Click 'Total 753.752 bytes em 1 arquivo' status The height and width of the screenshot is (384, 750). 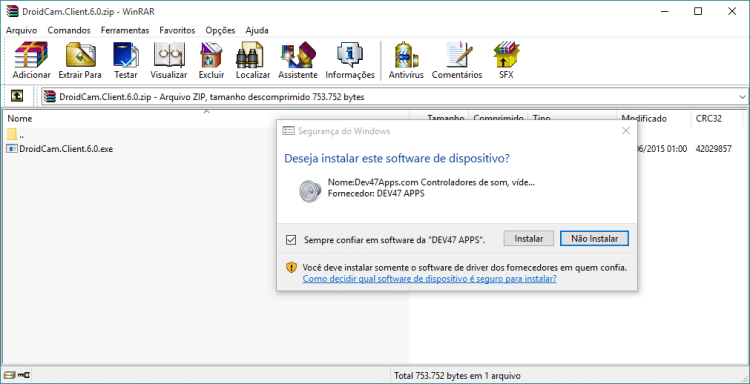tap(457, 376)
